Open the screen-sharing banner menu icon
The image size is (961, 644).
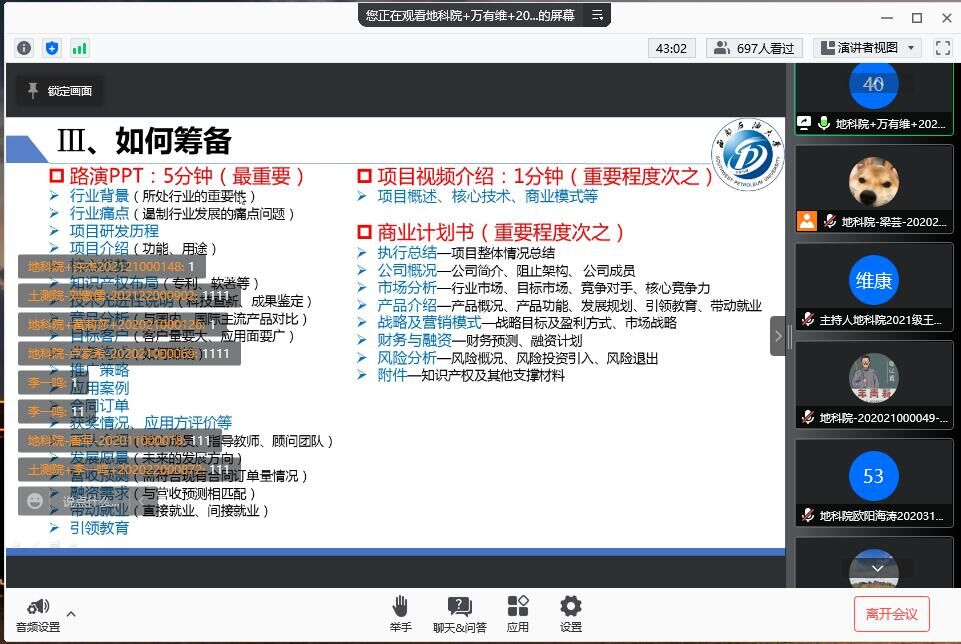pyautogui.click(x=597, y=15)
